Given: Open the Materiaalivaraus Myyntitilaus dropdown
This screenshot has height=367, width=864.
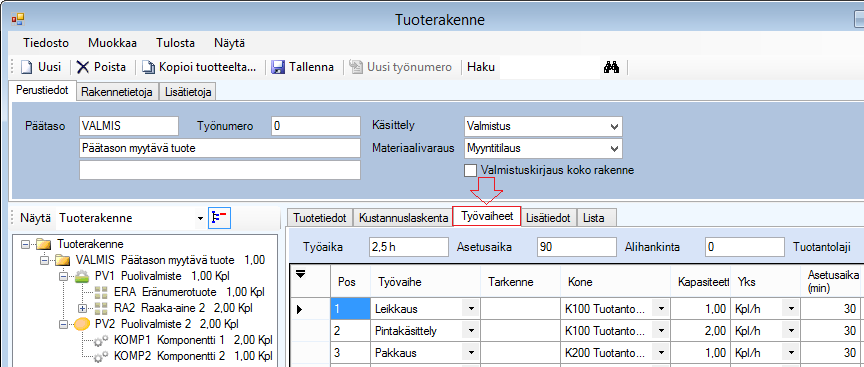Looking at the screenshot, I should coord(614,148).
